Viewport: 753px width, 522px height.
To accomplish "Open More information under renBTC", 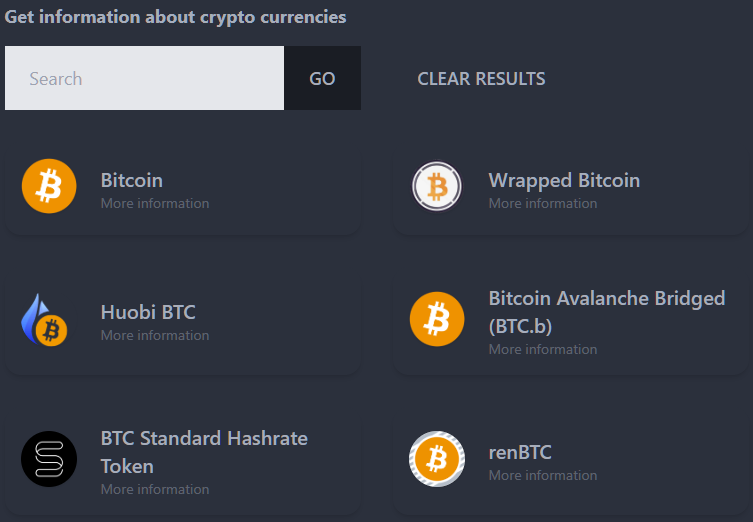I will tap(543, 475).
